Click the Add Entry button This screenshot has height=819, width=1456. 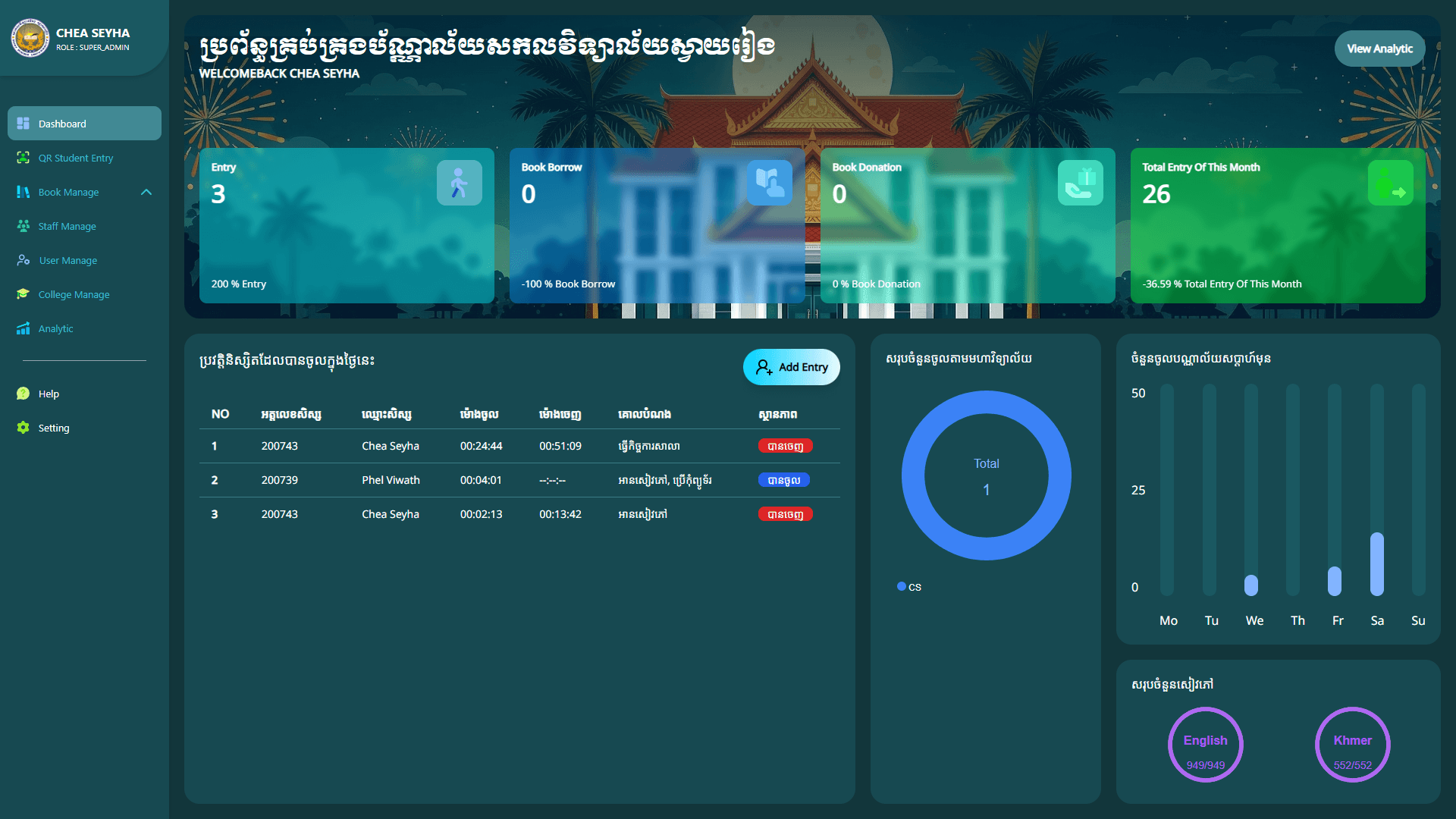tap(791, 367)
